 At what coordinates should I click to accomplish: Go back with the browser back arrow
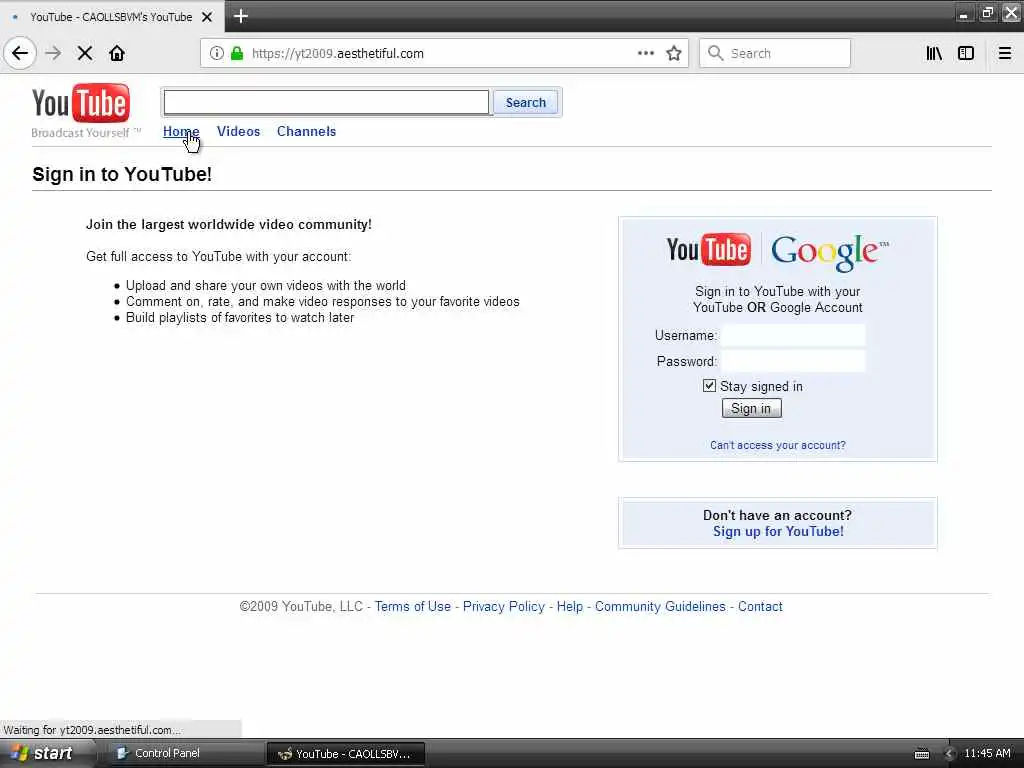point(20,53)
